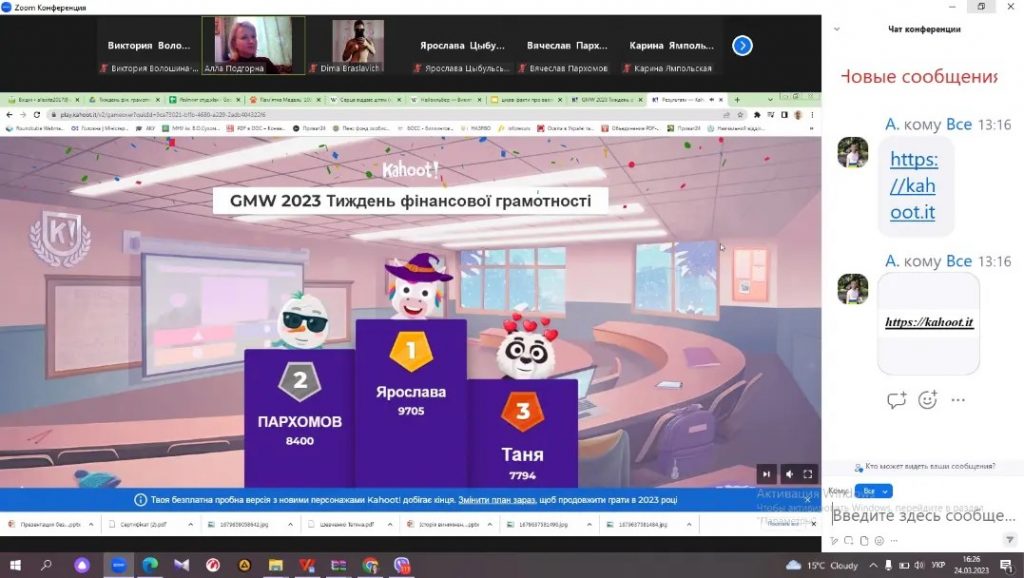Open the three-dots more options under chat message
This screenshot has width=1024, height=578.
coord(958,400)
